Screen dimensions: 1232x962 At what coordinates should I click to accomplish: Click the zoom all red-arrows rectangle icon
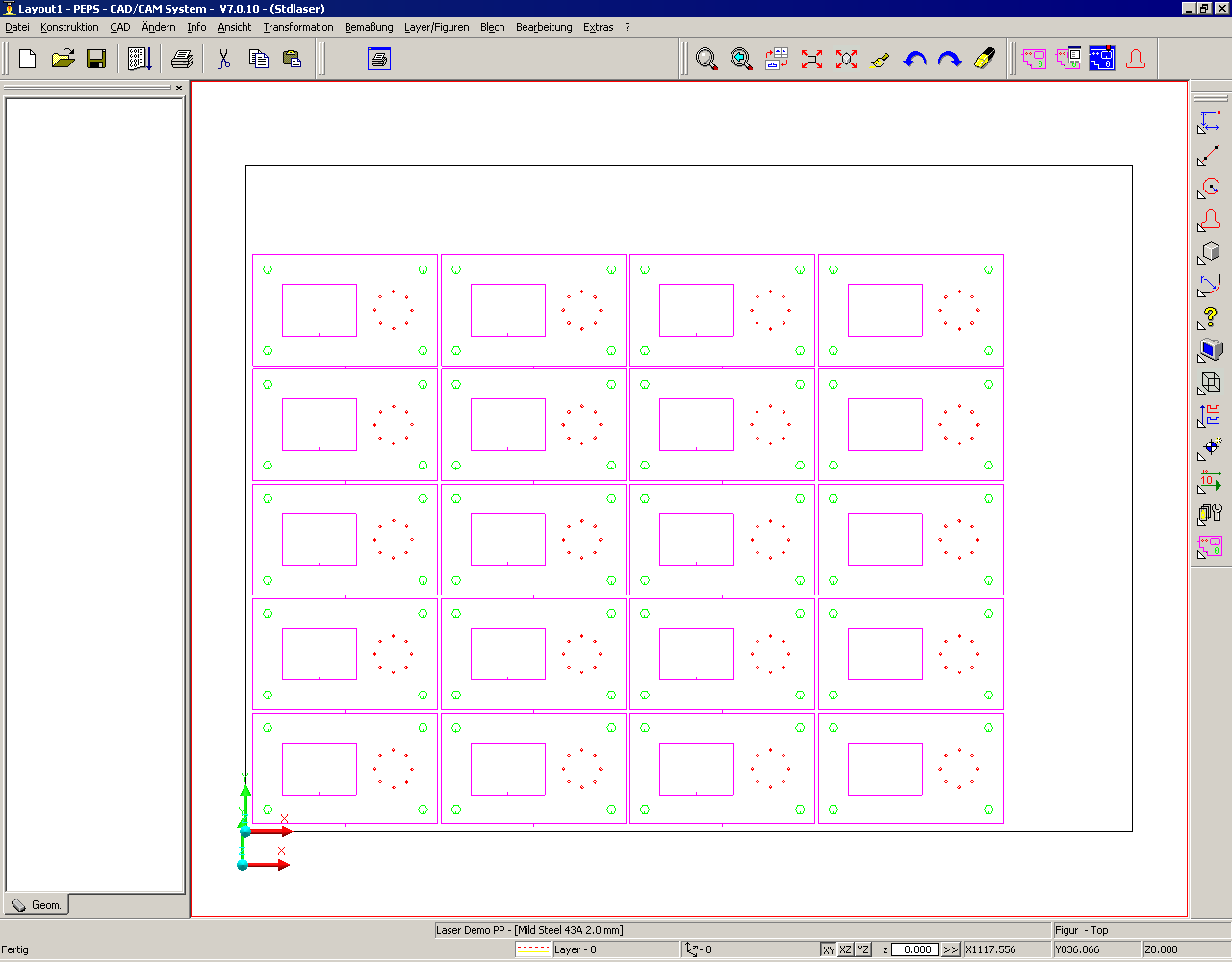811,60
